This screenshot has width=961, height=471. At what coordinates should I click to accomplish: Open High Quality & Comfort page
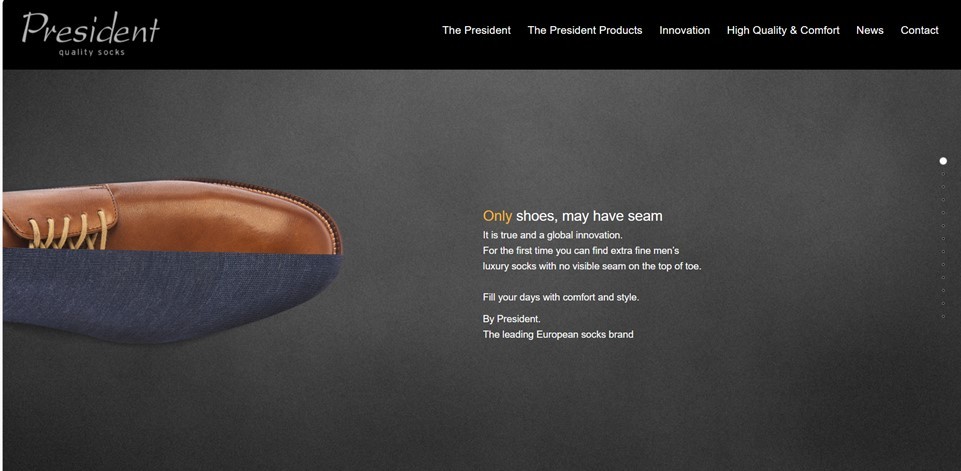click(783, 30)
